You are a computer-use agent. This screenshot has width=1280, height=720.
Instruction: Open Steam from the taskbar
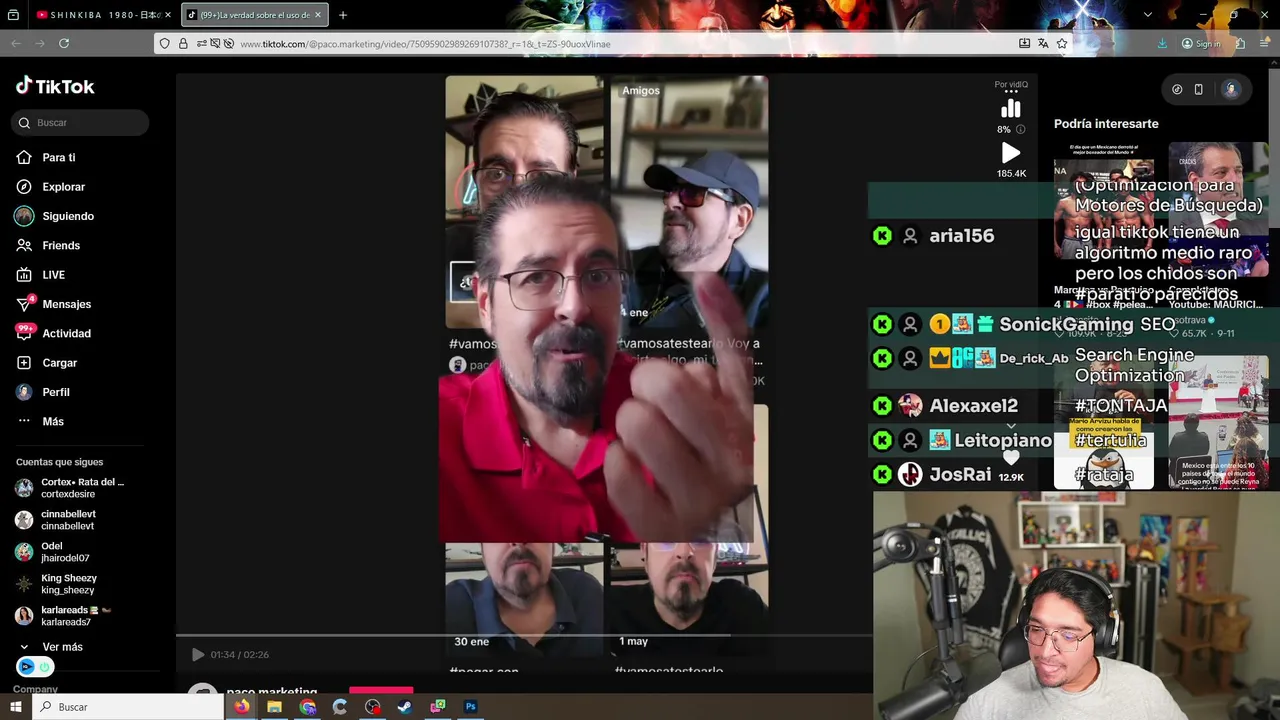click(x=405, y=707)
